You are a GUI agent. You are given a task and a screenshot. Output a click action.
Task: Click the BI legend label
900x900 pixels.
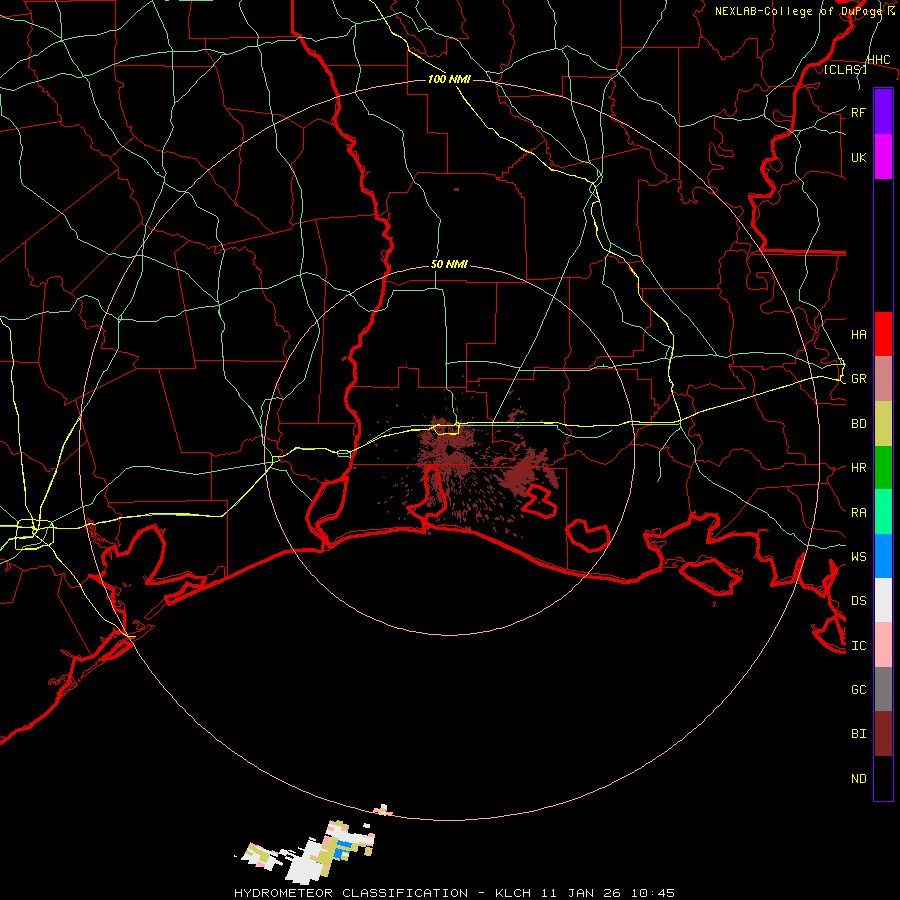tap(858, 734)
